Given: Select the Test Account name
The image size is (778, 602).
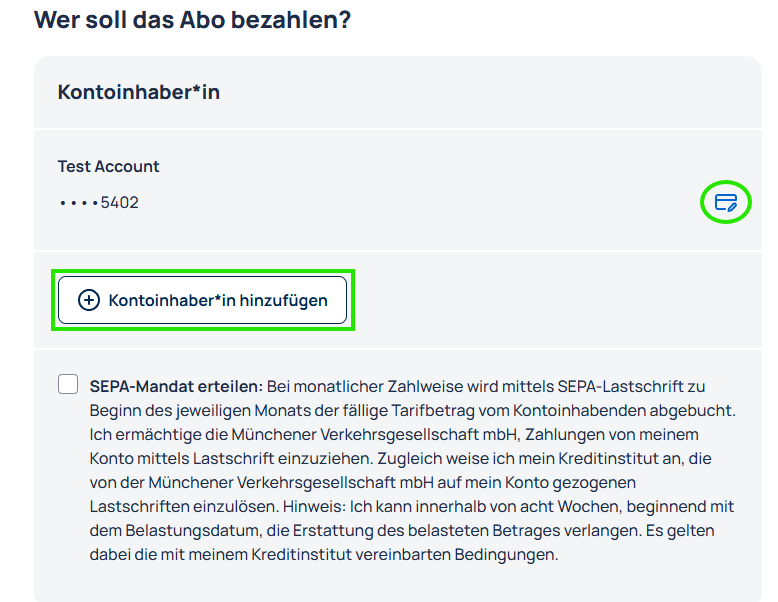Looking at the screenshot, I should pyautogui.click(x=108, y=167).
